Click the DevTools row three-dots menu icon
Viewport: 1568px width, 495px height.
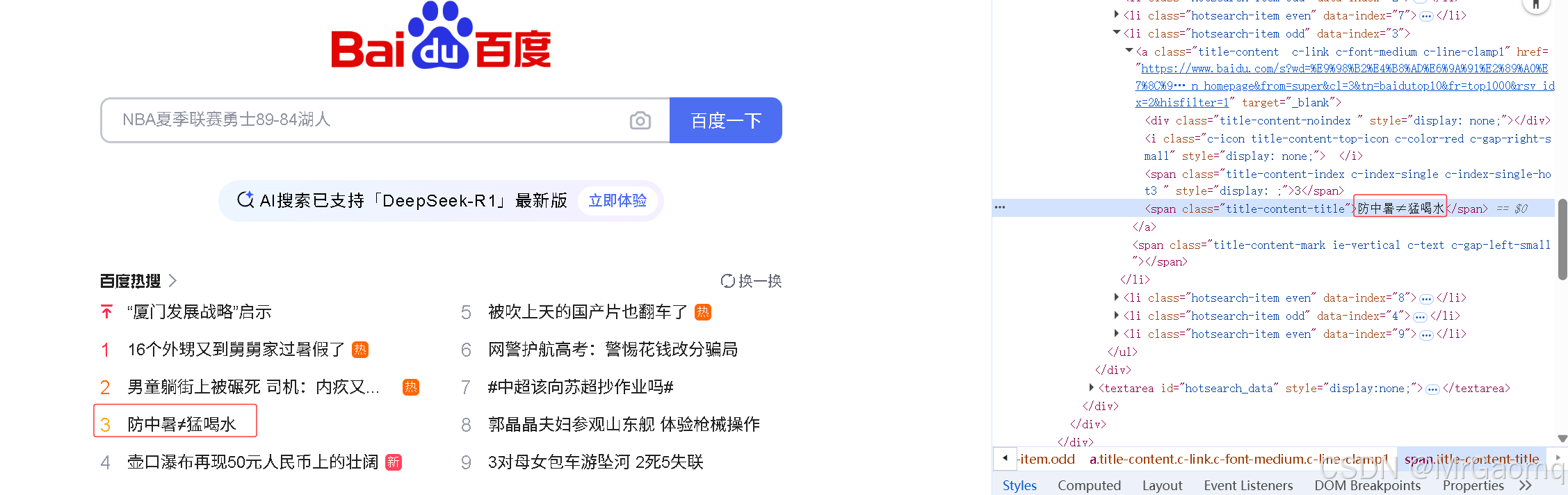pos(1000,207)
